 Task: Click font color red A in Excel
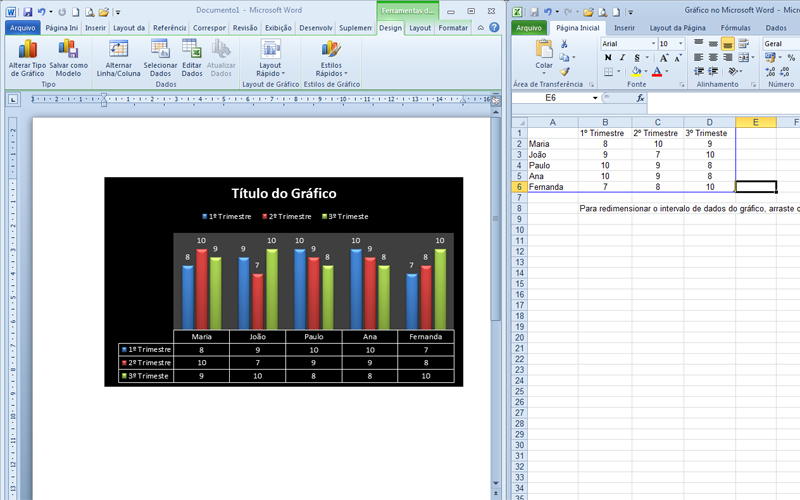[x=657, y=71]
